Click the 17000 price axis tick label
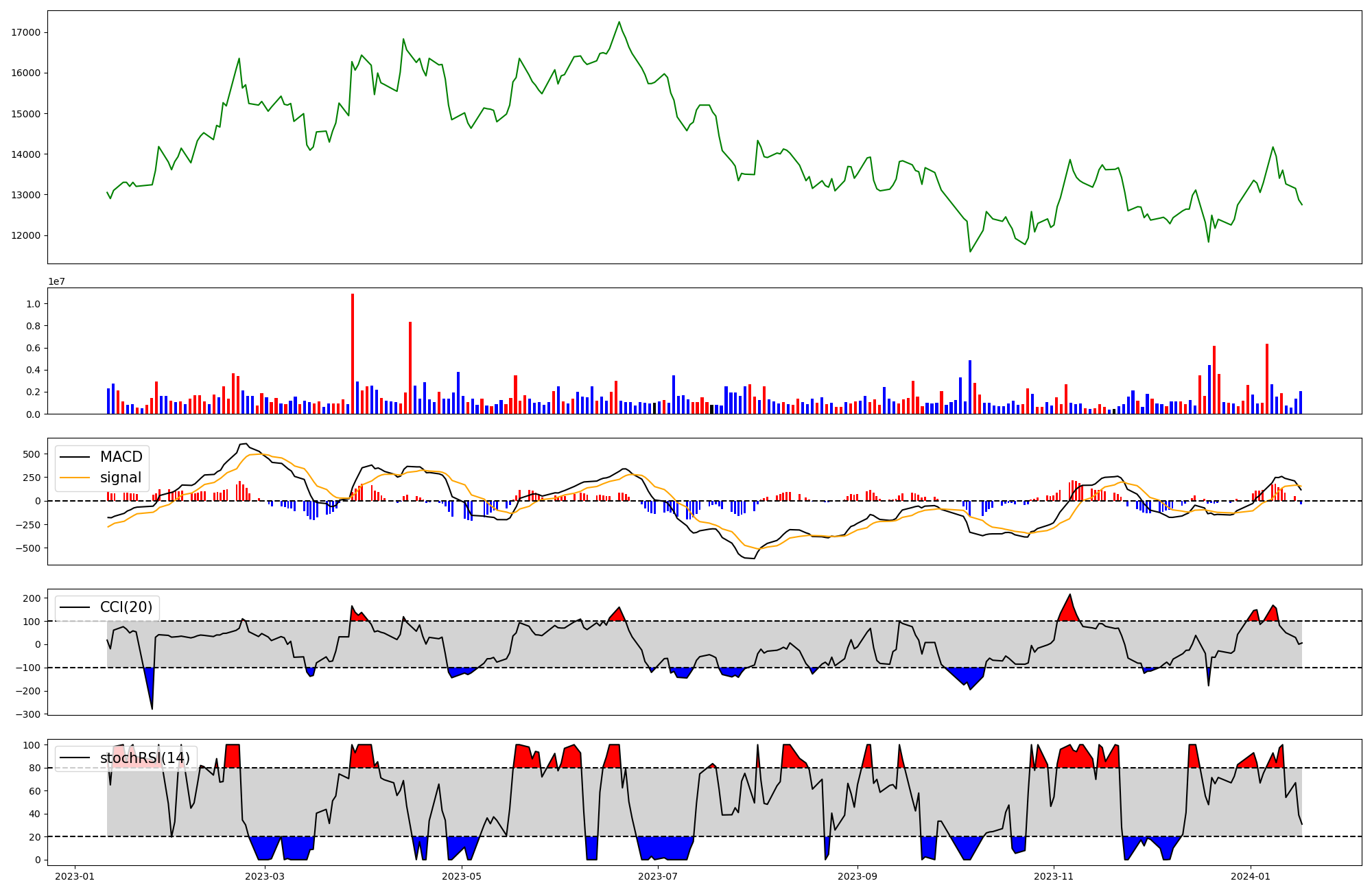 [x=26, y=32]
